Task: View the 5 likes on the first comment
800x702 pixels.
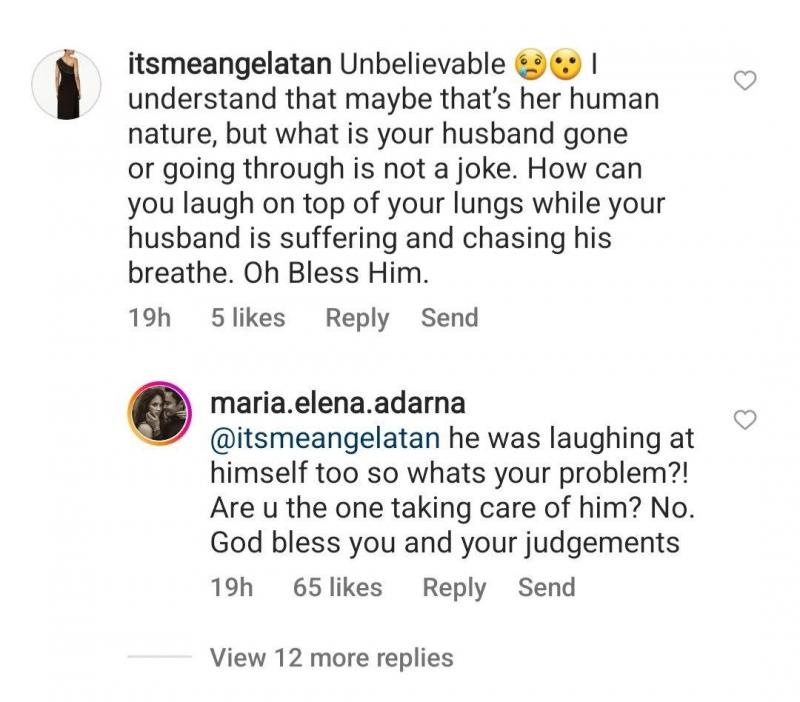Action: [248, 318]
